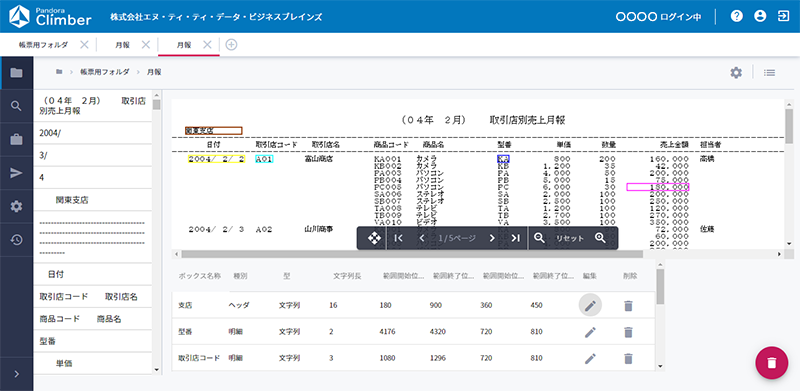Open the briefcase icon in sidebar
Viewport: 800px width, 391px height.
click(x=16, y=139)
